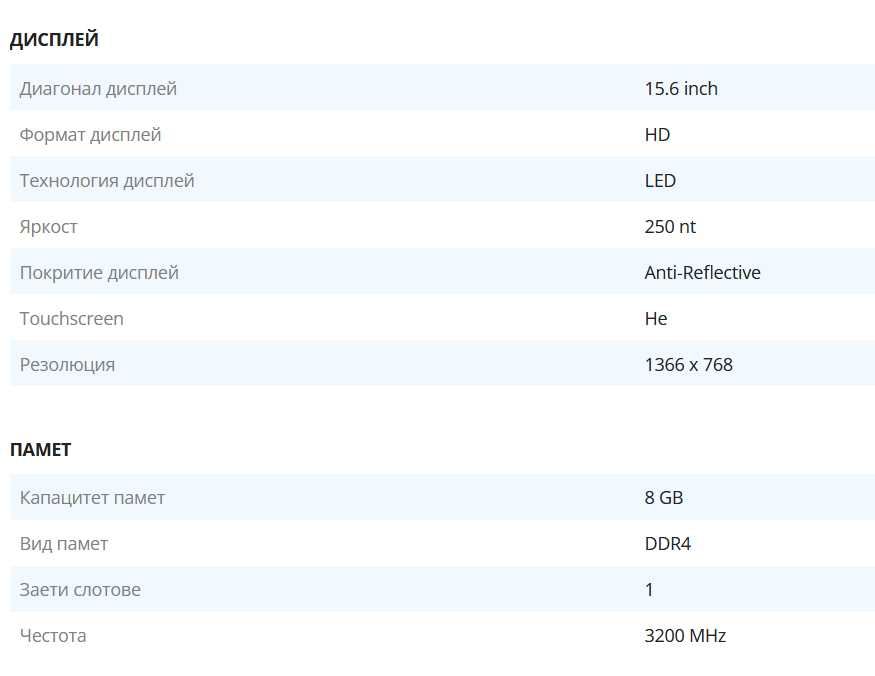Click the 250 nt brightness value
The image size is (875, 676).
point(670,227)
